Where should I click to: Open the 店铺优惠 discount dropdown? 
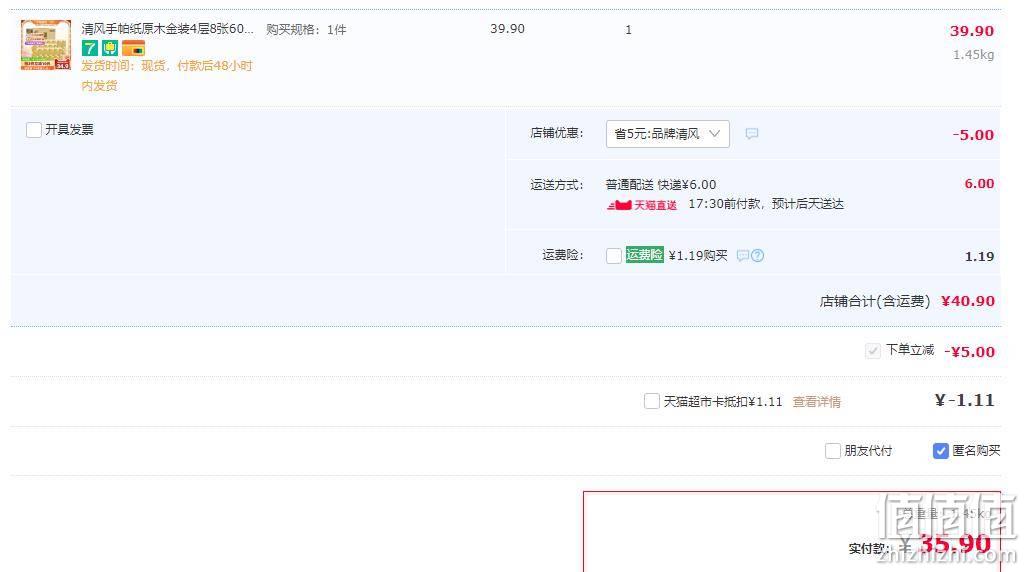coord(667,134)
